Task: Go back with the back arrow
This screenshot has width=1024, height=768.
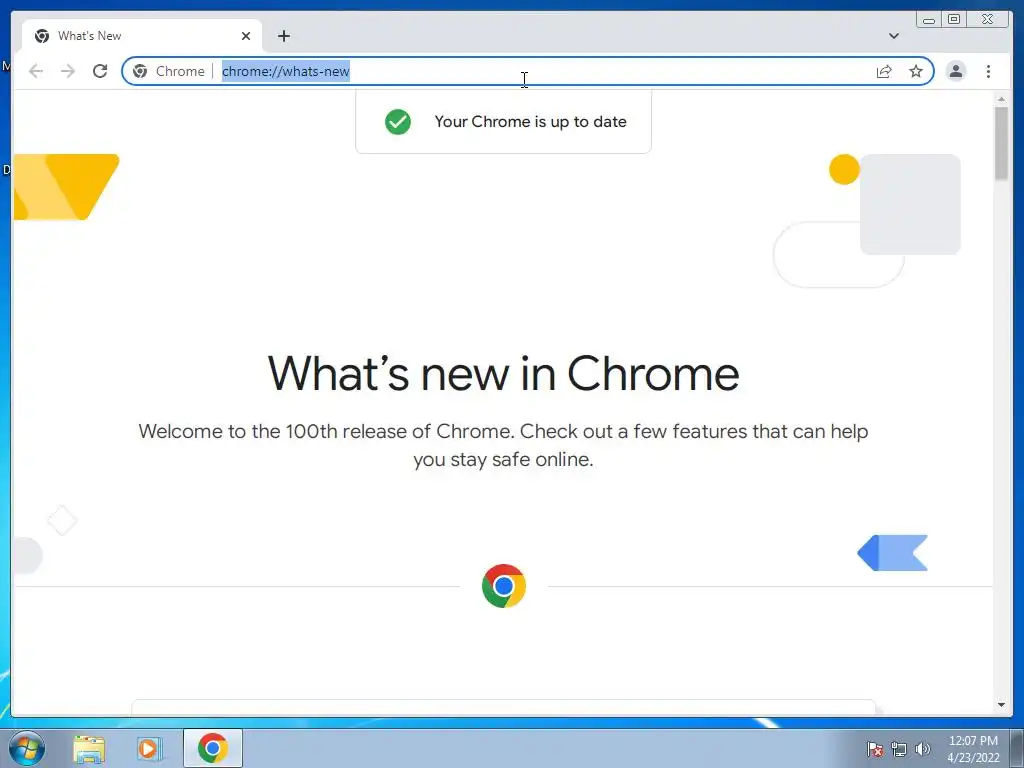Action: [x=36, y=71]
